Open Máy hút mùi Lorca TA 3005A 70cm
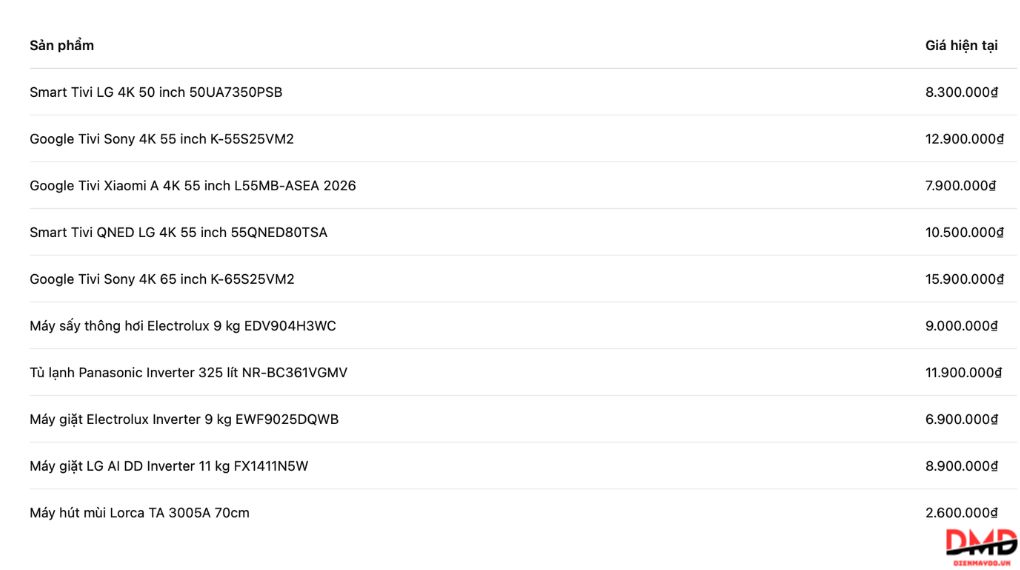1020x570 pixels. [139, 513]
